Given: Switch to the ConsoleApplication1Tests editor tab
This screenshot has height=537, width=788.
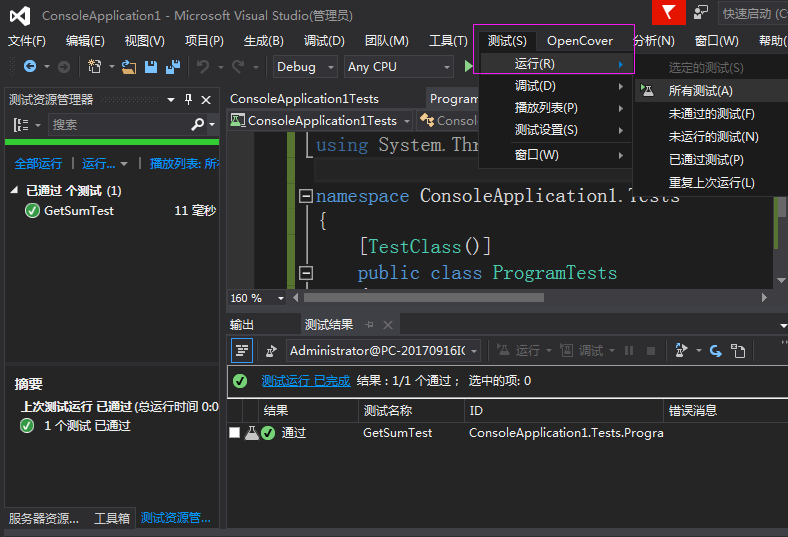Looking at the screenshot, I should coord(304,99).
